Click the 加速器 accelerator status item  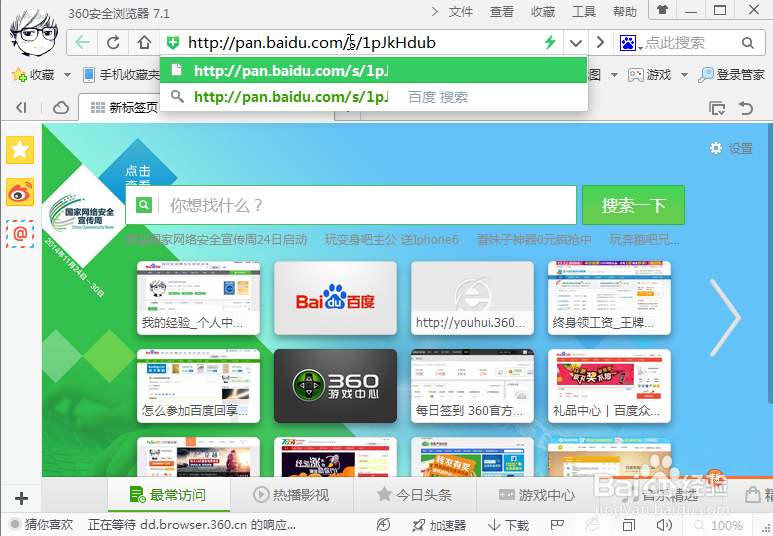point(439,526)
